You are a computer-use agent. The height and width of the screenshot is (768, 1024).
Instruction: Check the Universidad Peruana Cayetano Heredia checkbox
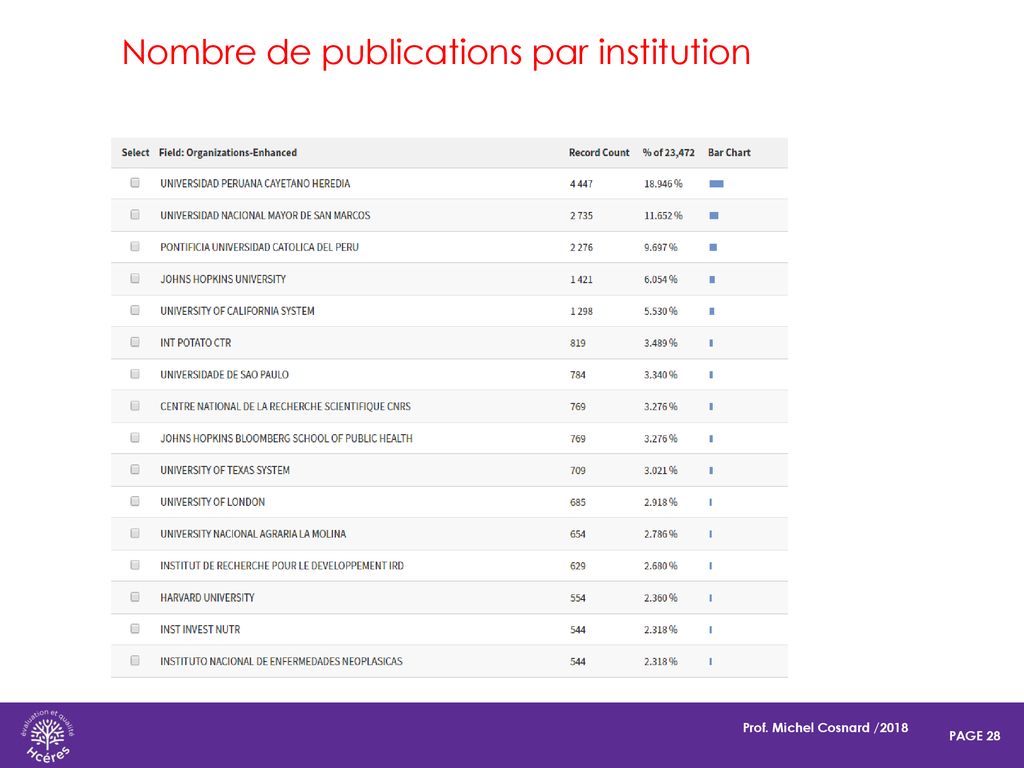pyautogui.click(x=135, y=183)
